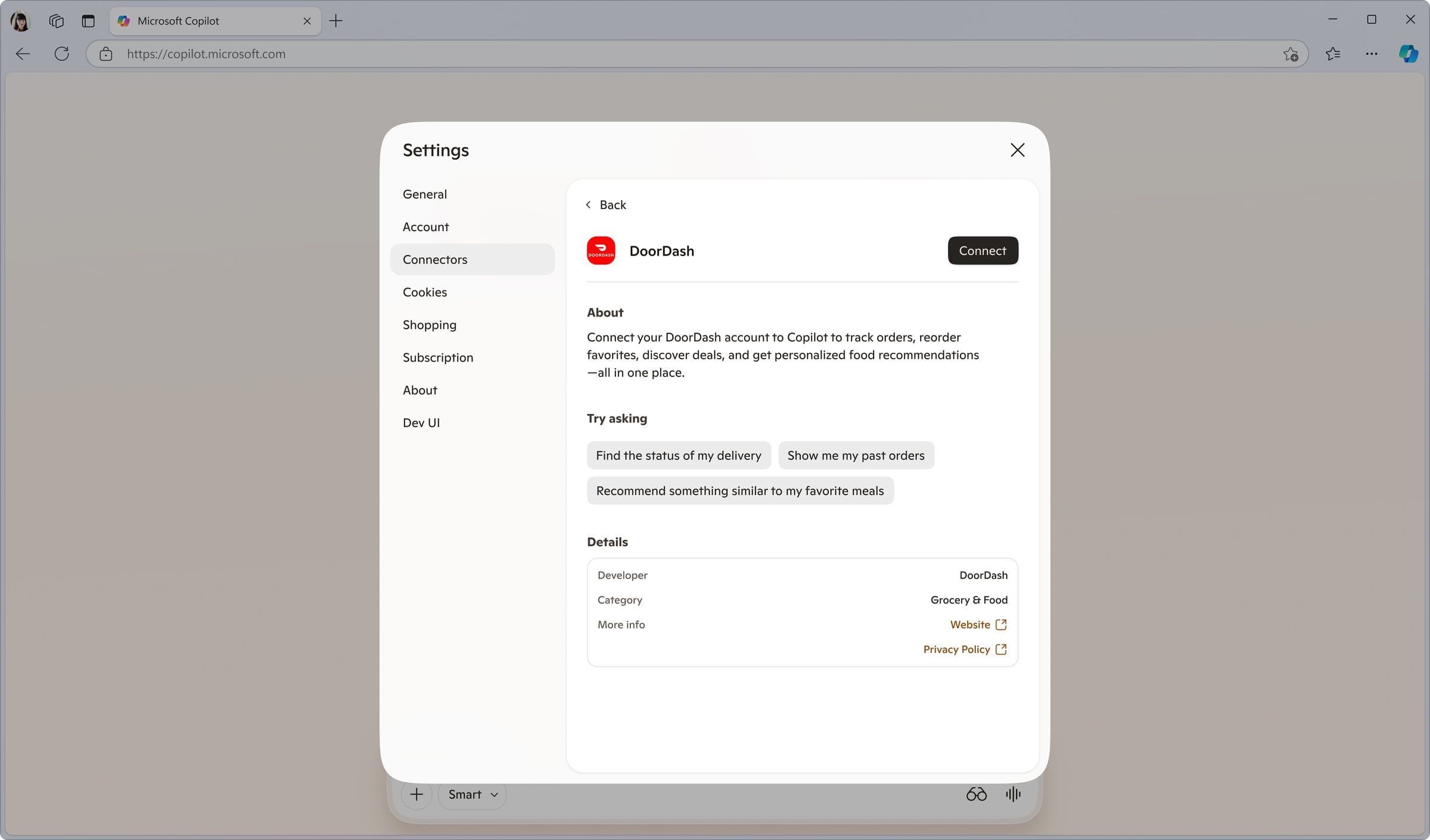Open the DoorDash Privacy Policy link
Image resolution: width=1430 pixels, height=840 pixels.
point(965,649)
